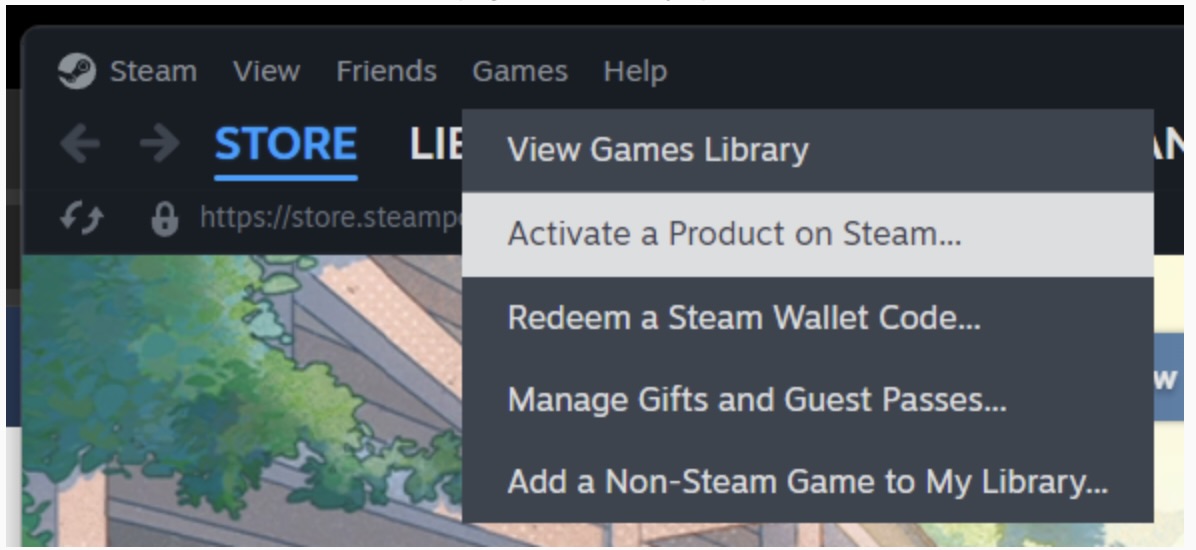Reload the store page with refresh icon
This screenshot has height=550, width=1196.
coord(82,219)
